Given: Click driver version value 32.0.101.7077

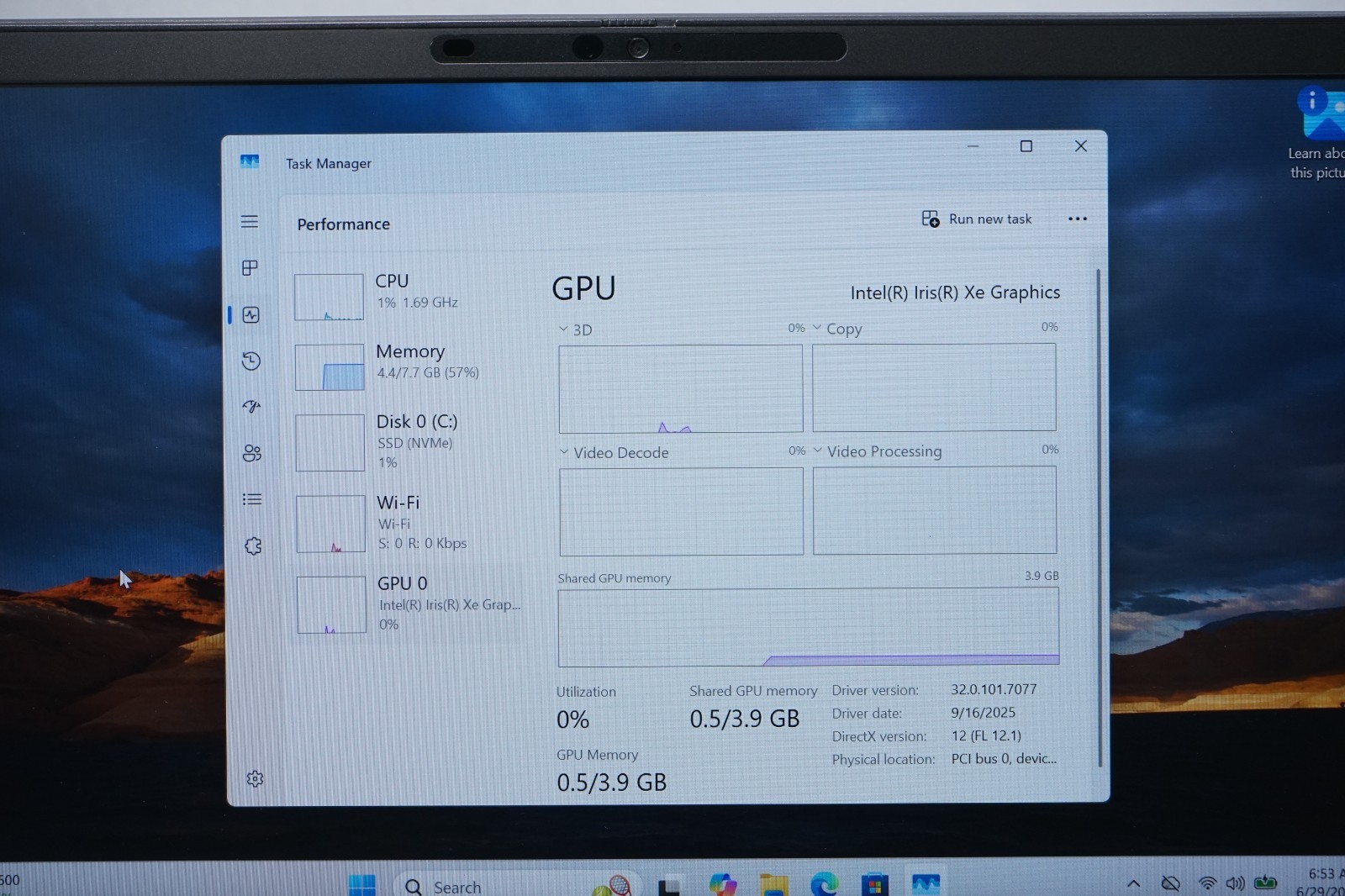Looking at the screenshot, I should [x=994, y=689].
